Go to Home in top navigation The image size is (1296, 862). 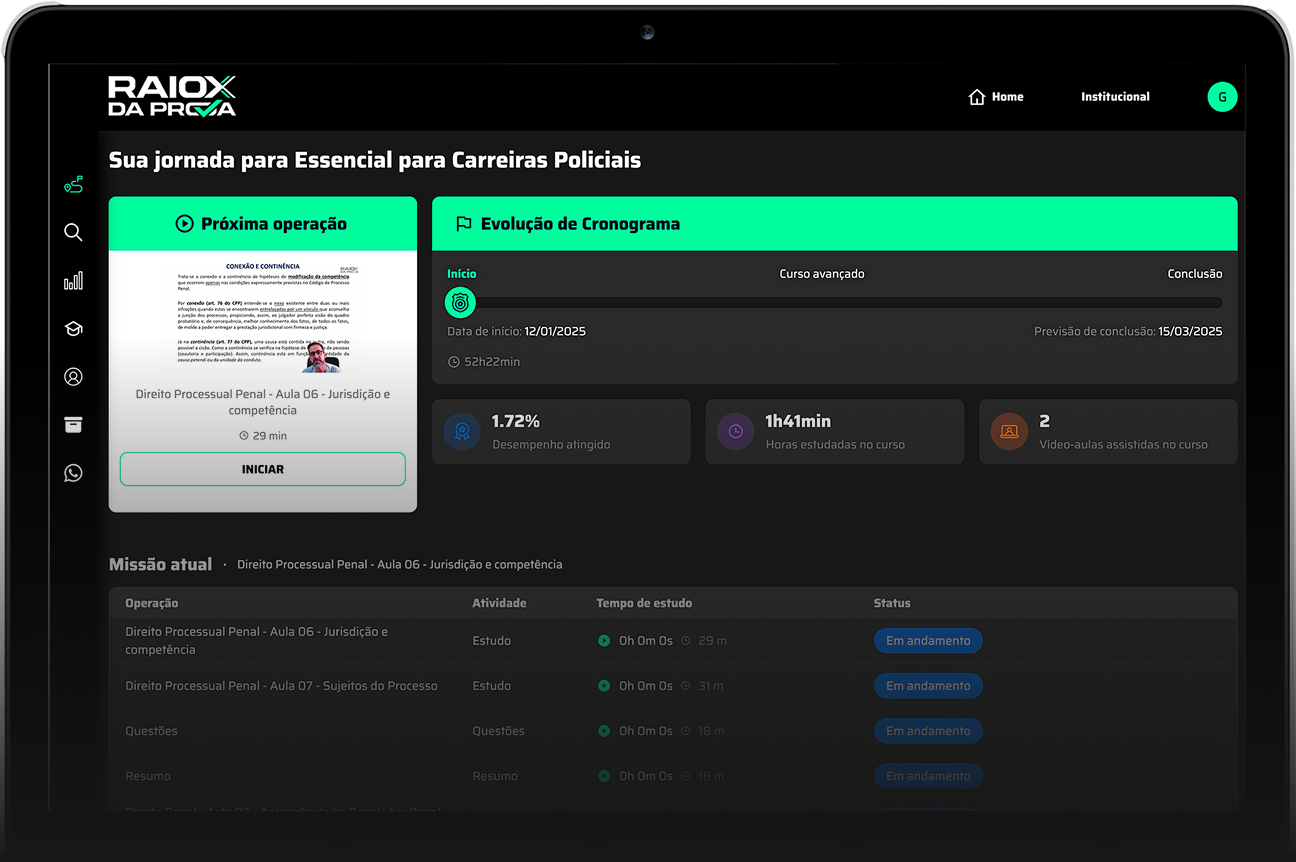coord(996,97)
